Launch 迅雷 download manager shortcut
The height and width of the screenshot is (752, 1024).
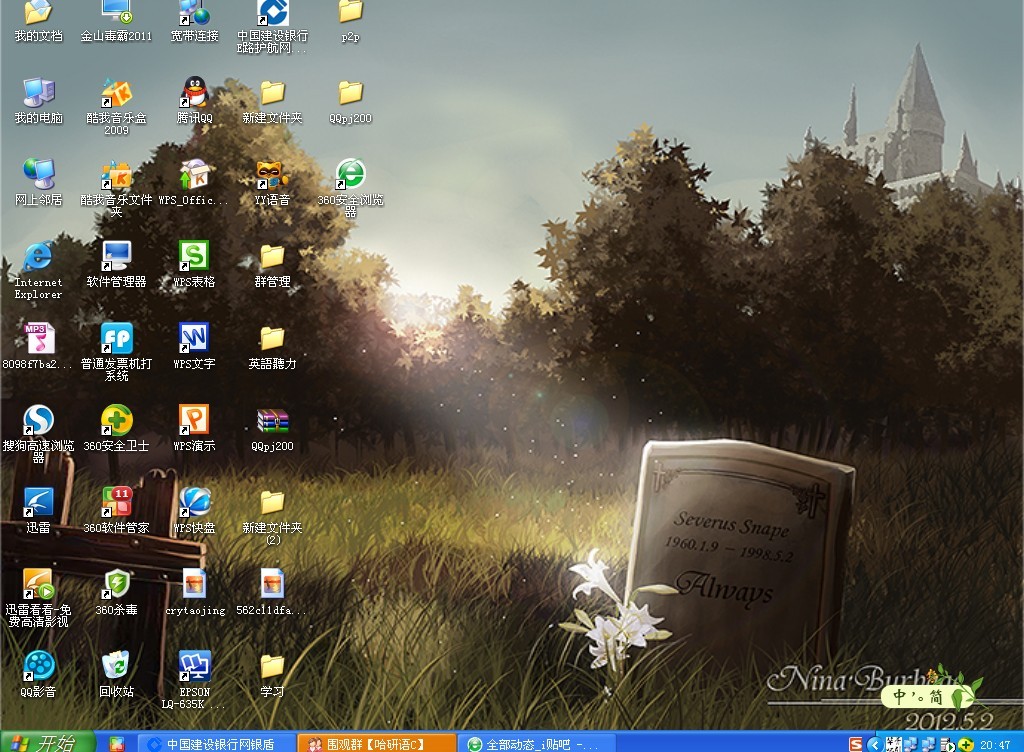pyautogui.click(x=39, y=510)
